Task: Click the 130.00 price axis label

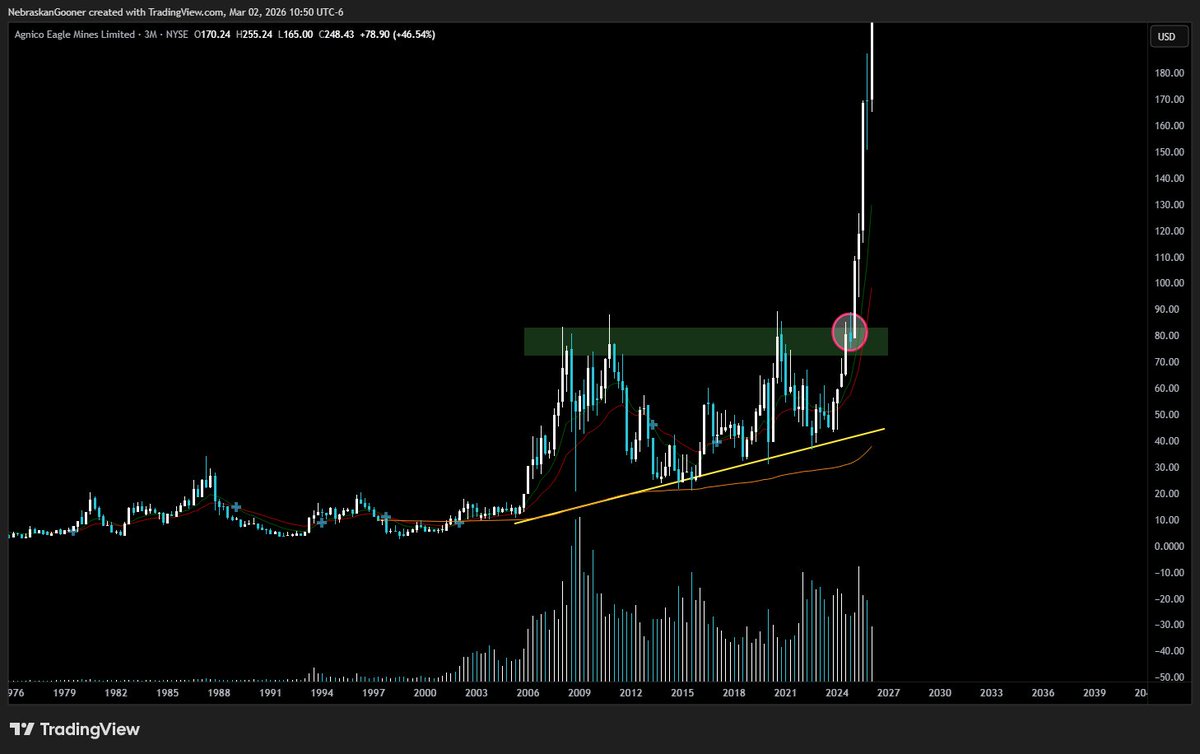Action: [1168, 205]
